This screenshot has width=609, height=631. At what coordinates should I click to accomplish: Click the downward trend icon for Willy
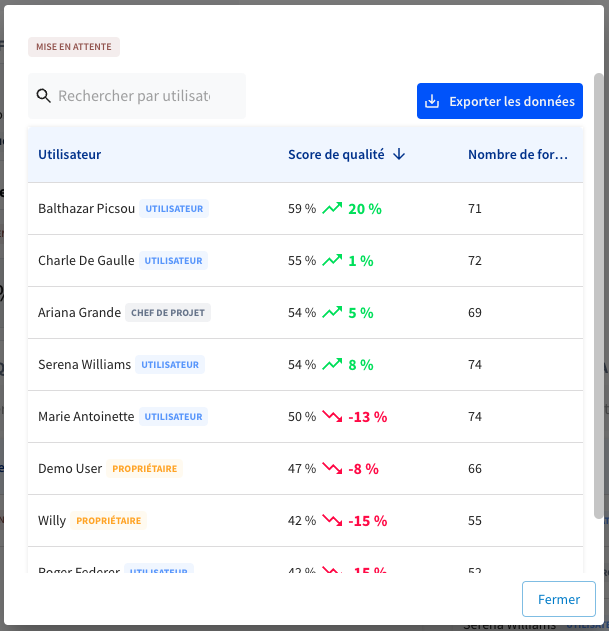[x=332, y=520]
